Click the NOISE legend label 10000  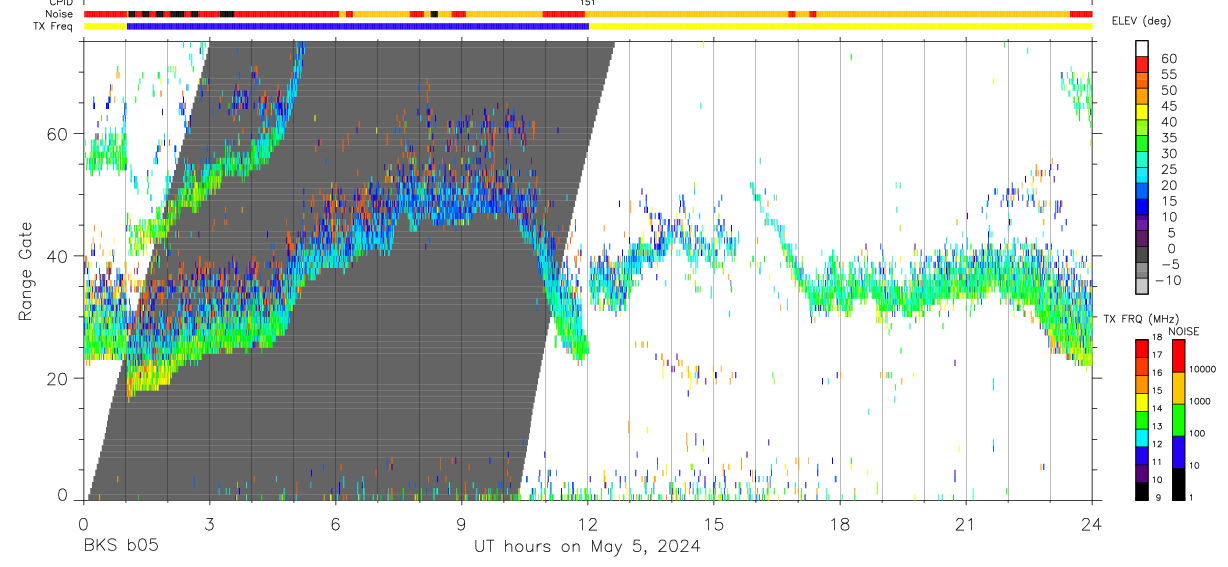pyautogui.click(x=1202, y=369)
